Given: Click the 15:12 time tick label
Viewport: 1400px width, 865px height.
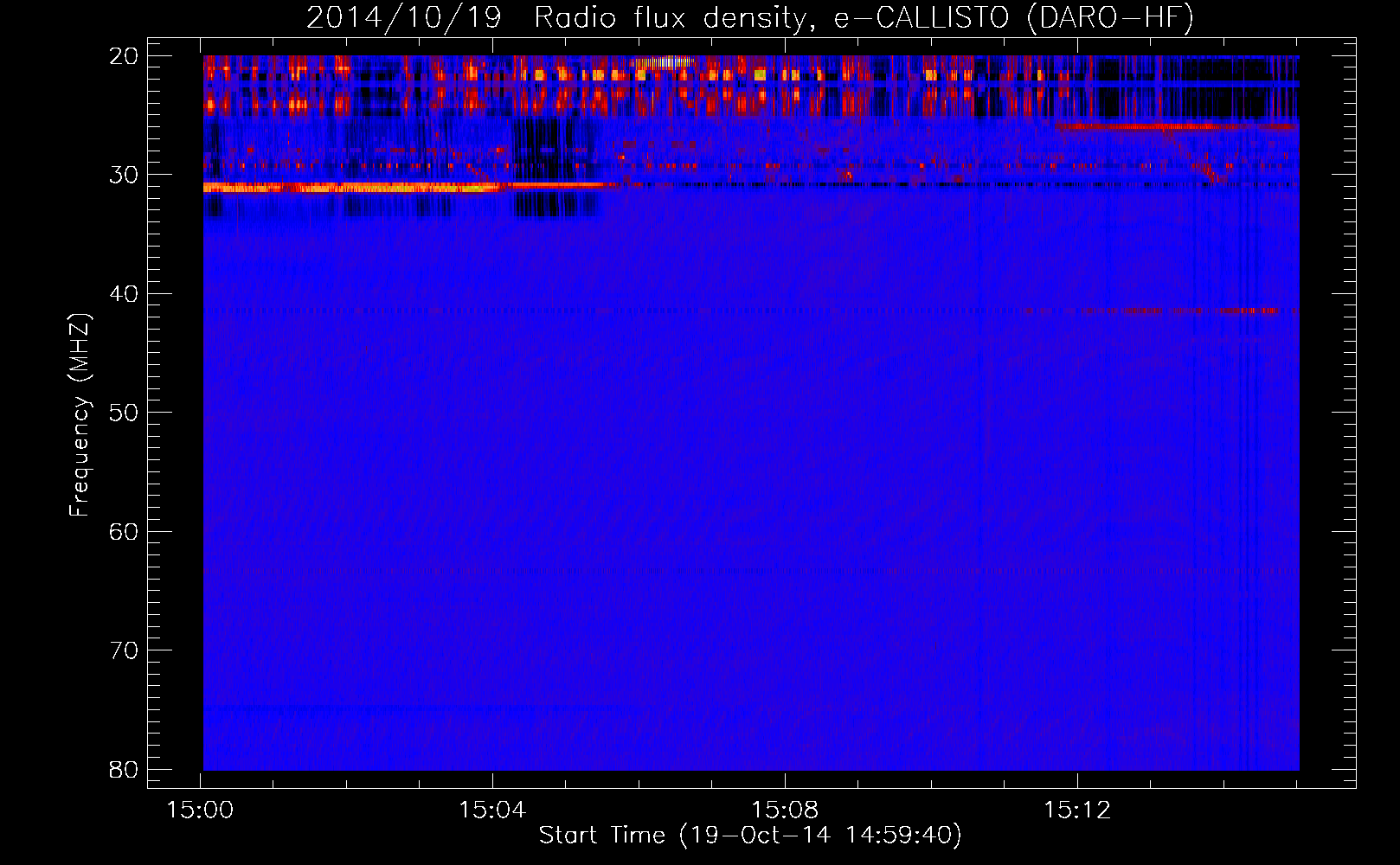Looking at the screenshot, I should 1077,811.
